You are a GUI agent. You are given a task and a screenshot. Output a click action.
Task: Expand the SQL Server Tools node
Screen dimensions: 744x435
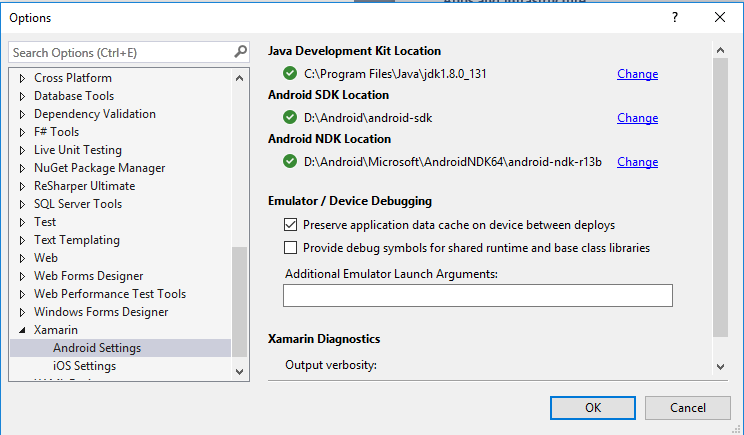pyautogui.click(x=22, y=204)
